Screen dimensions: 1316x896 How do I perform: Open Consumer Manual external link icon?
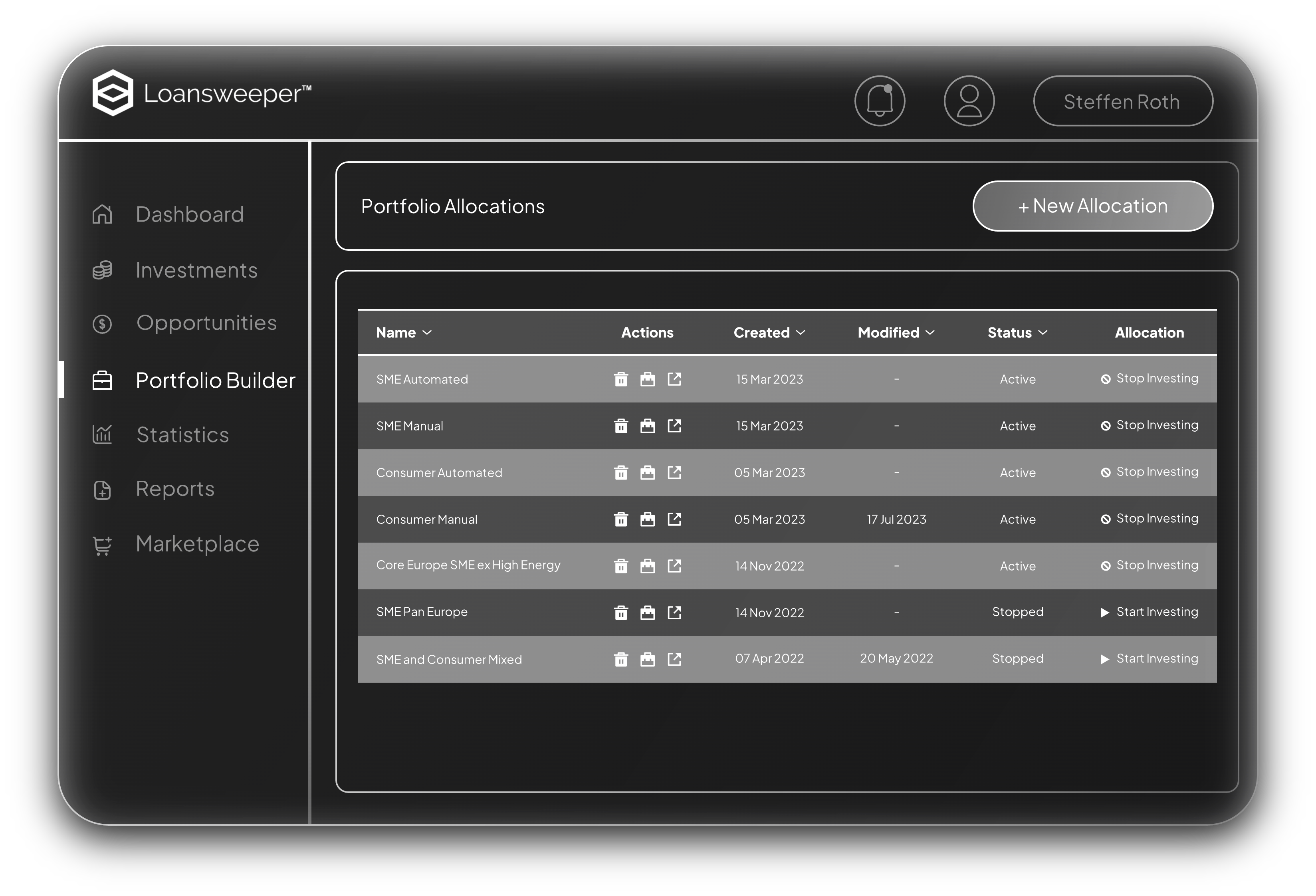(674, 519)
